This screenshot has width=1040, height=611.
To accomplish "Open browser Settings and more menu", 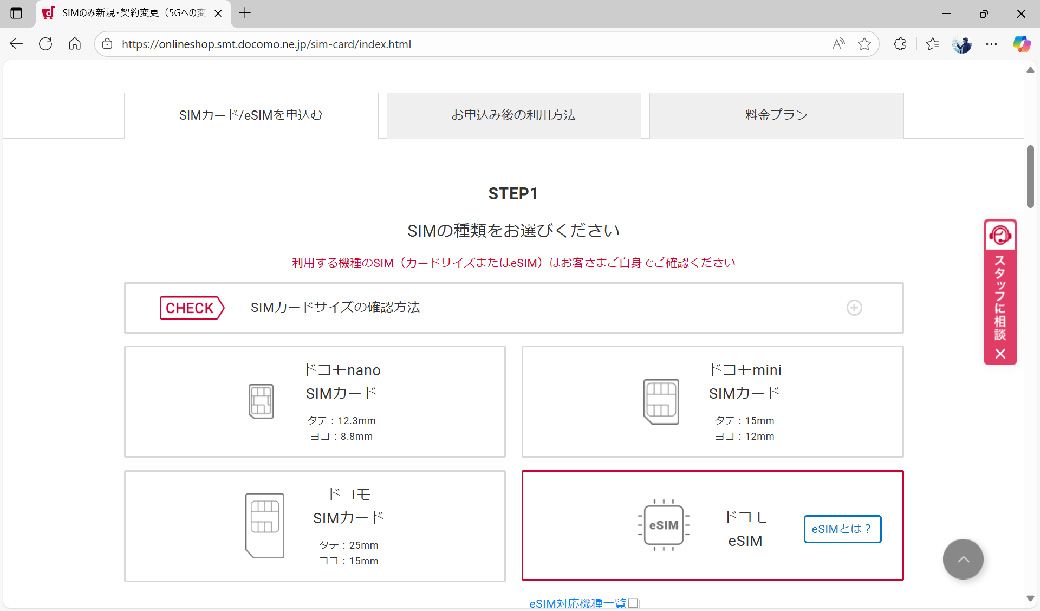I will click(x=991, y=44).
